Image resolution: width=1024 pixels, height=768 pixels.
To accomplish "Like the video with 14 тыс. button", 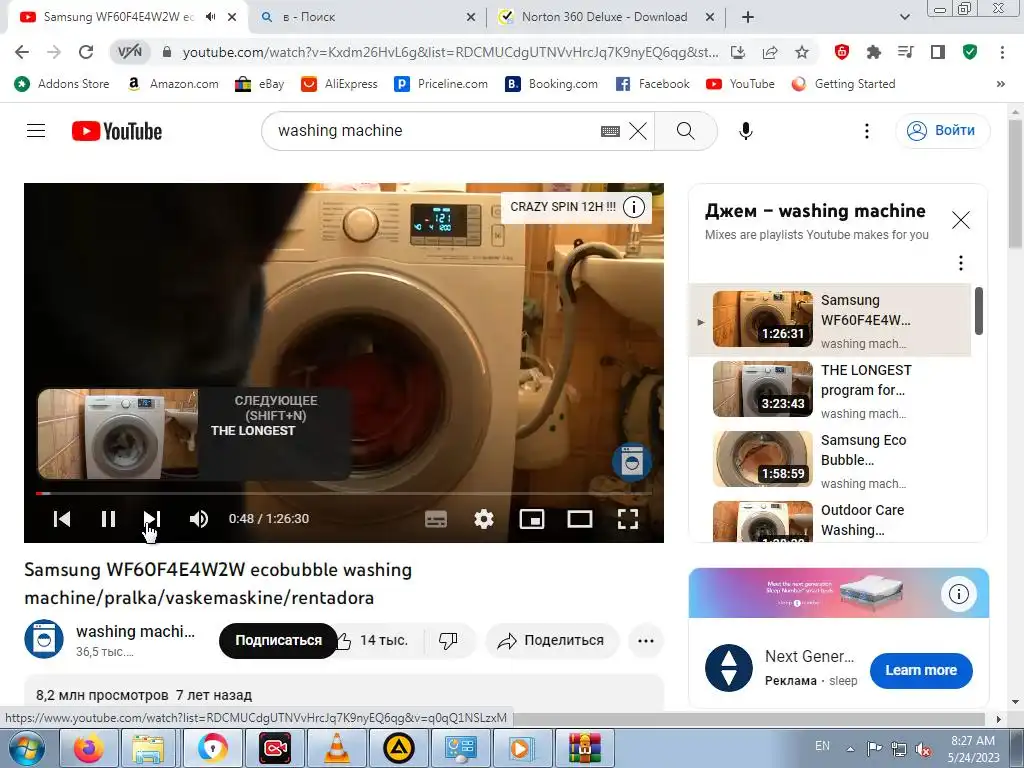I will [373, 641].
